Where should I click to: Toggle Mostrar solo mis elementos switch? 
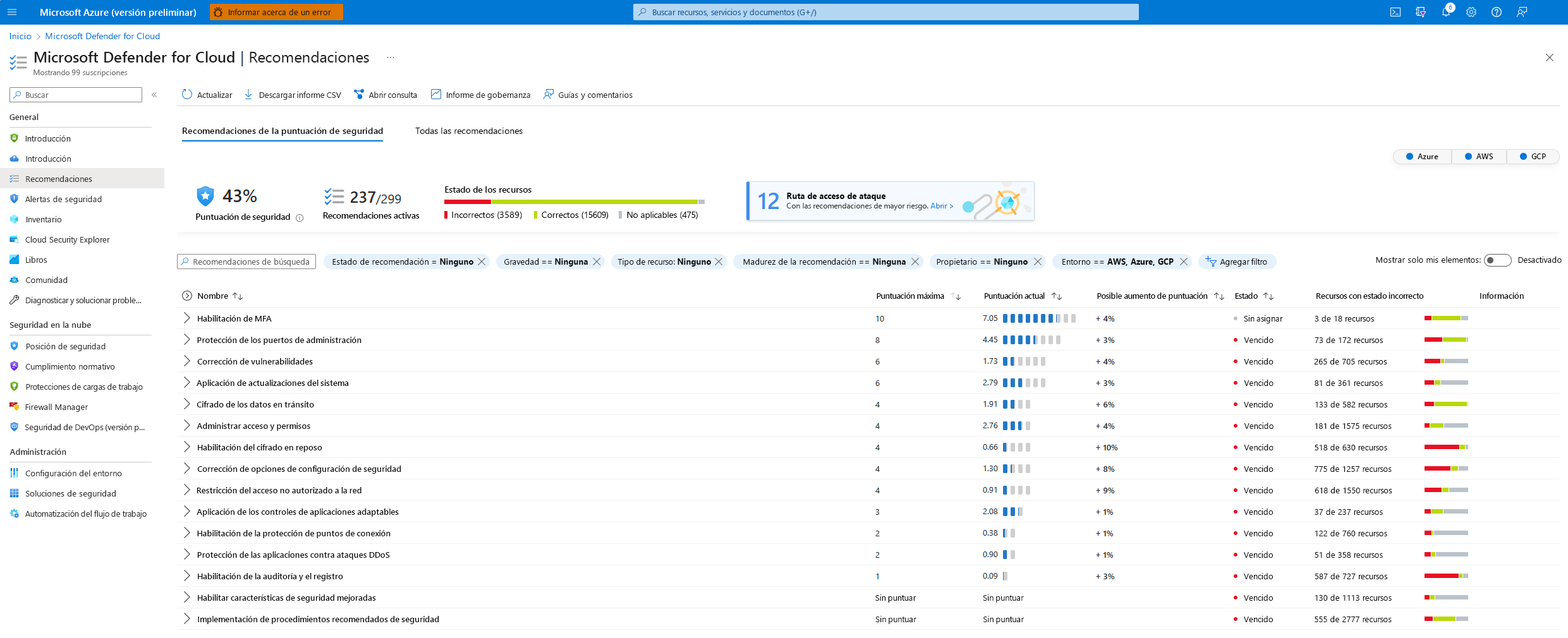point(1497,260)
